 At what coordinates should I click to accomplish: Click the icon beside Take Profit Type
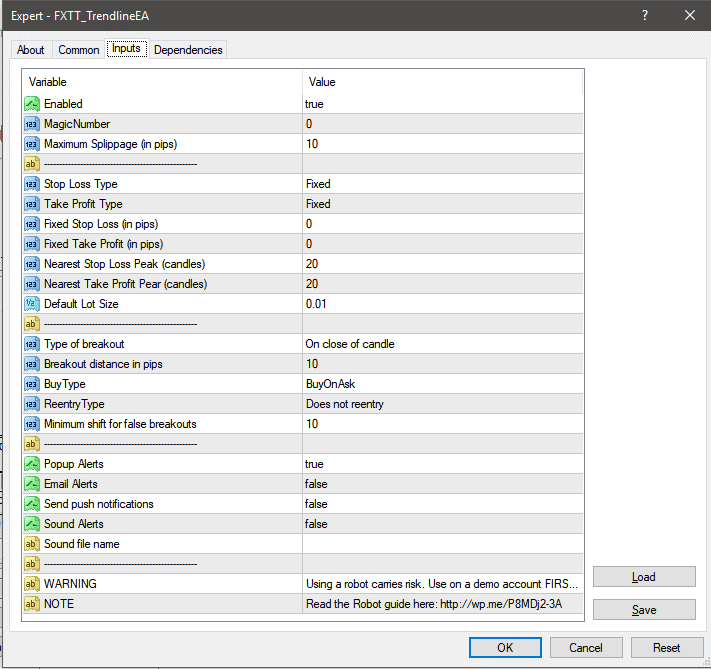pyautogui.click(x=32, y=204)
